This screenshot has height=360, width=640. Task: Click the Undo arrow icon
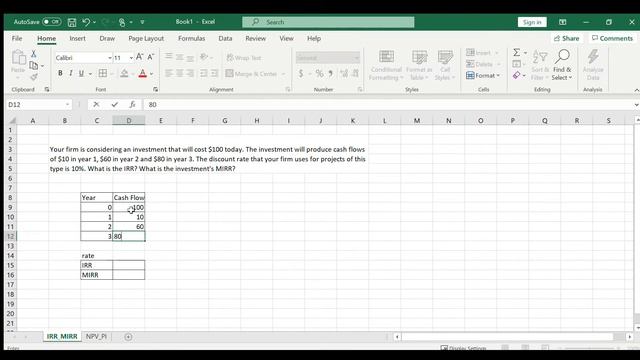click(86, 22)
